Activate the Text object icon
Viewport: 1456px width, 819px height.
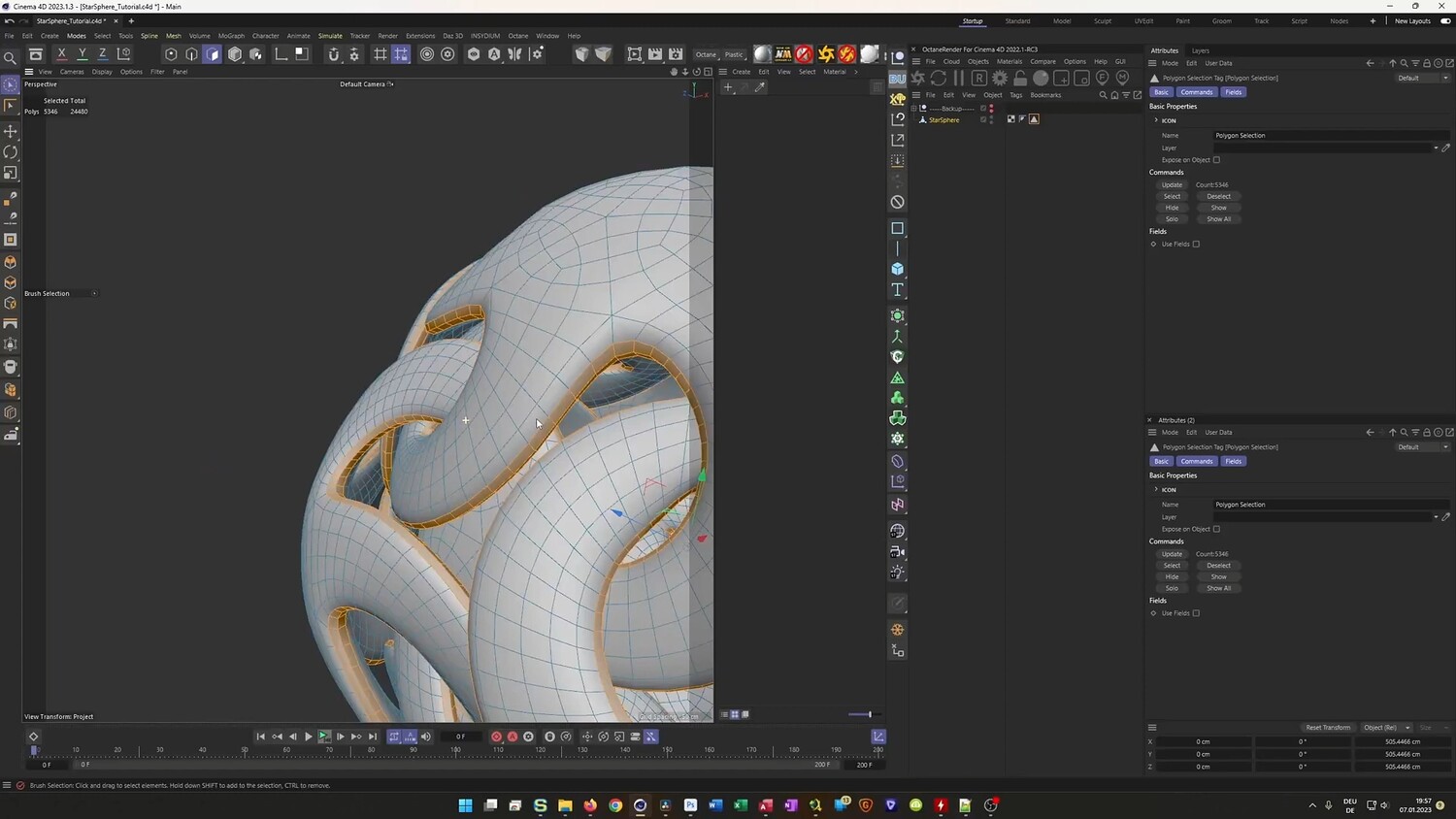coord(898,290)
